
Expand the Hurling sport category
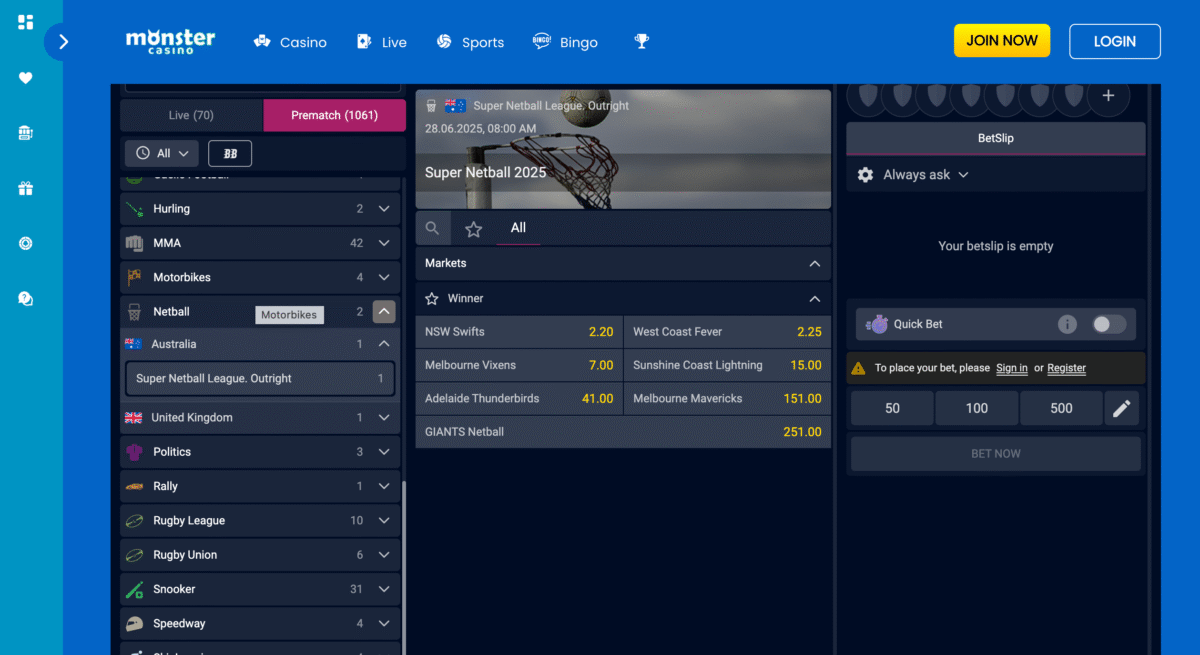[x=384, y=209]
